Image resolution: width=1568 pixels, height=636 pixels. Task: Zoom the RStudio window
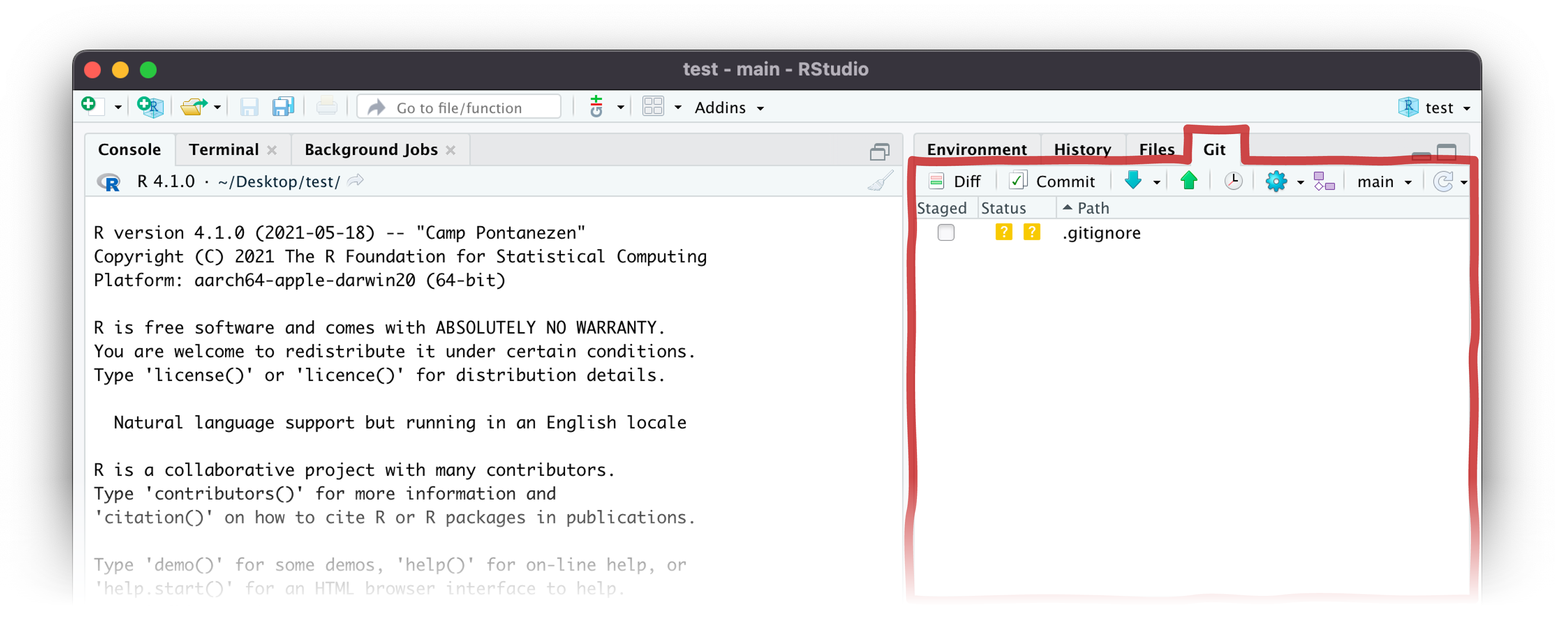click(148, 70)
